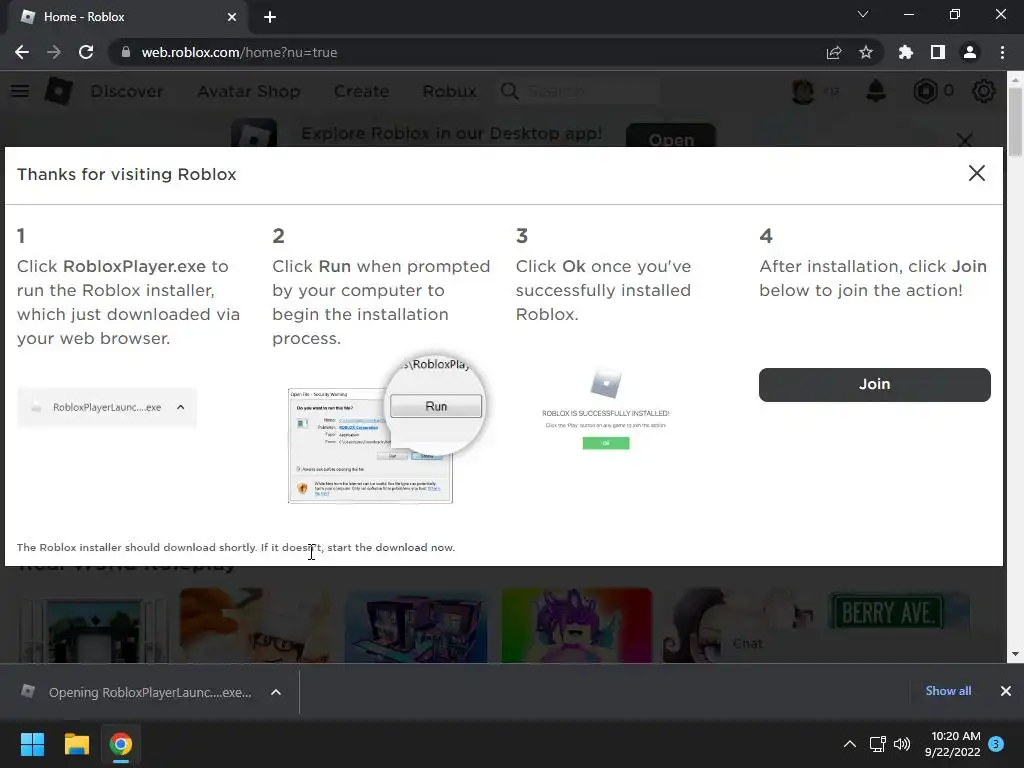Reload the Roblox page
This screenshot has height=768, width=1024.
86,52
